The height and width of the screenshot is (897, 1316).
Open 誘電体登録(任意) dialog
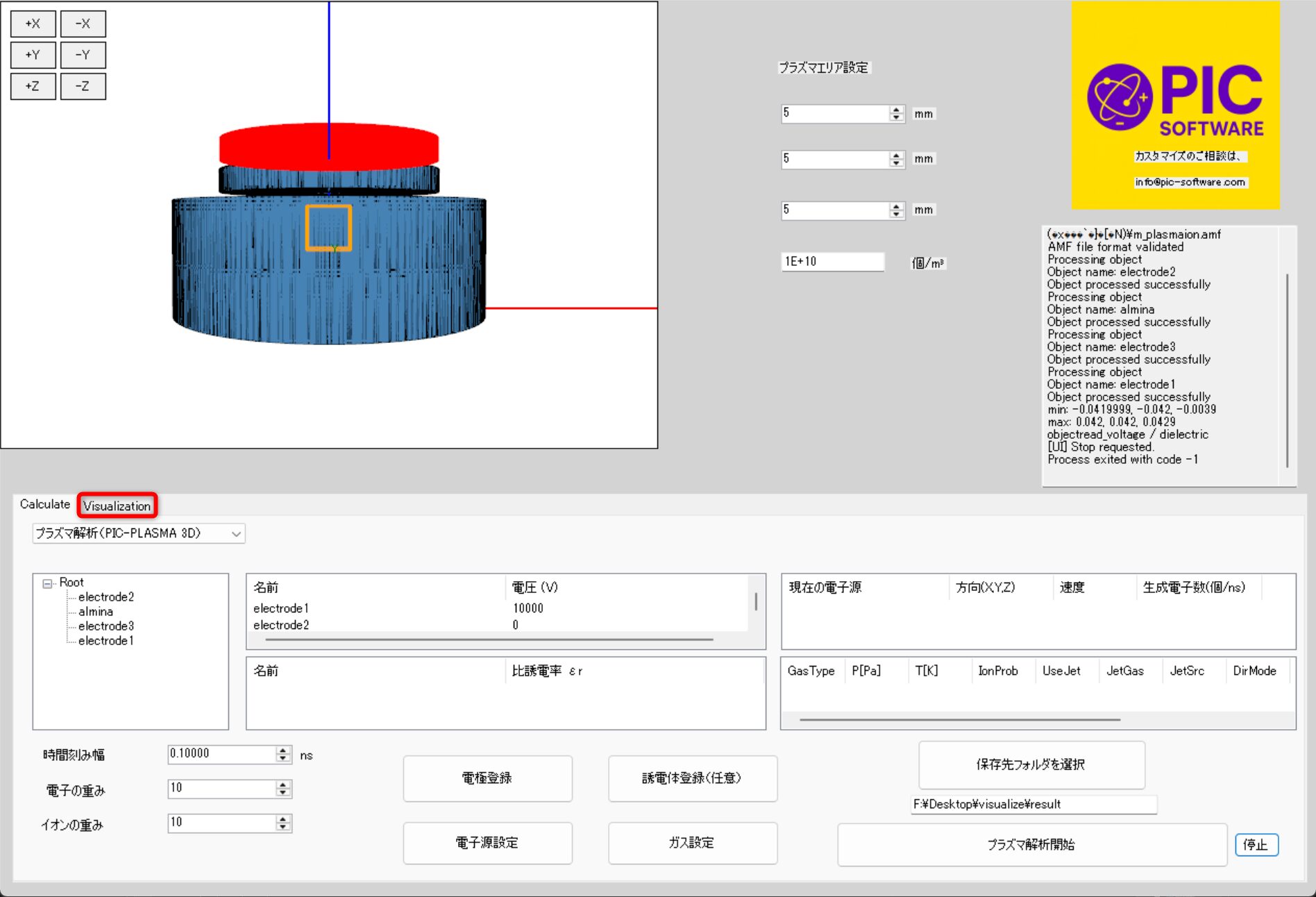coord(692,778)
